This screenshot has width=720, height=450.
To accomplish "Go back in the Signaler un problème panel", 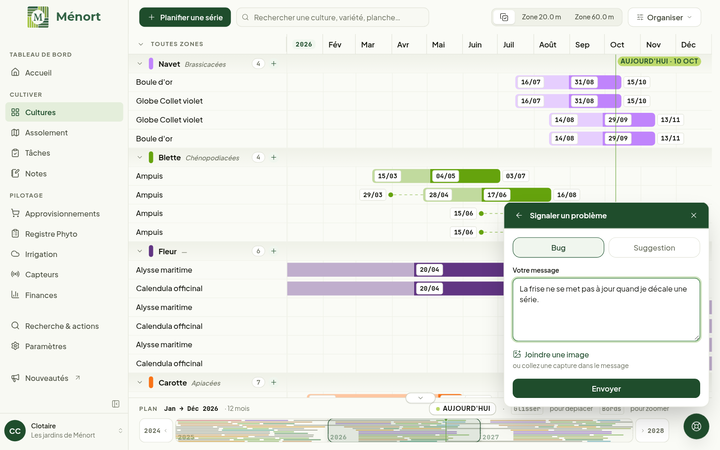I will click(519, 215).
